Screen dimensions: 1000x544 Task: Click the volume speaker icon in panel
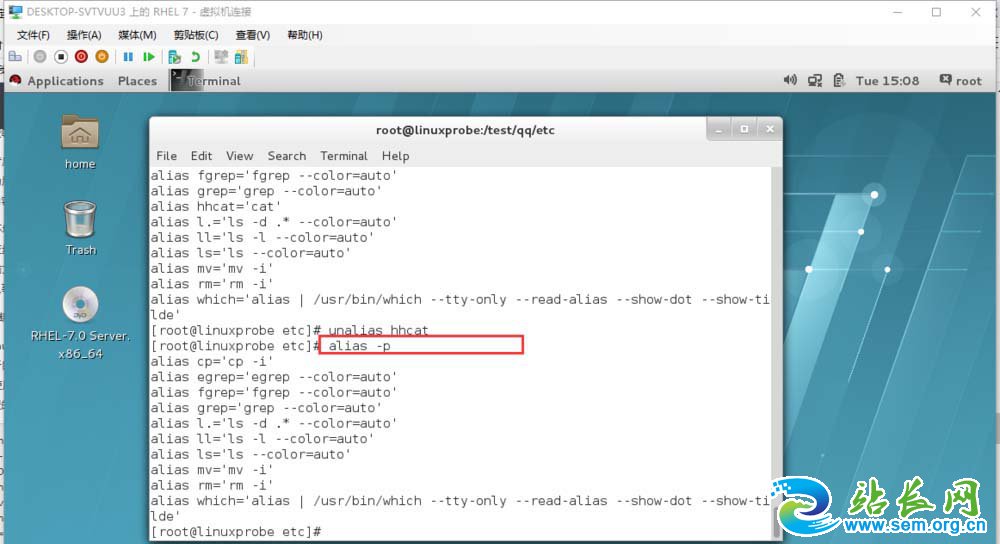coord(790,81)
